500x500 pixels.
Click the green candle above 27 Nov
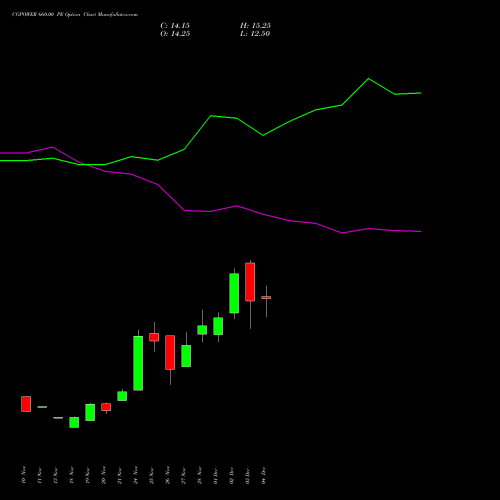point(186,356)
